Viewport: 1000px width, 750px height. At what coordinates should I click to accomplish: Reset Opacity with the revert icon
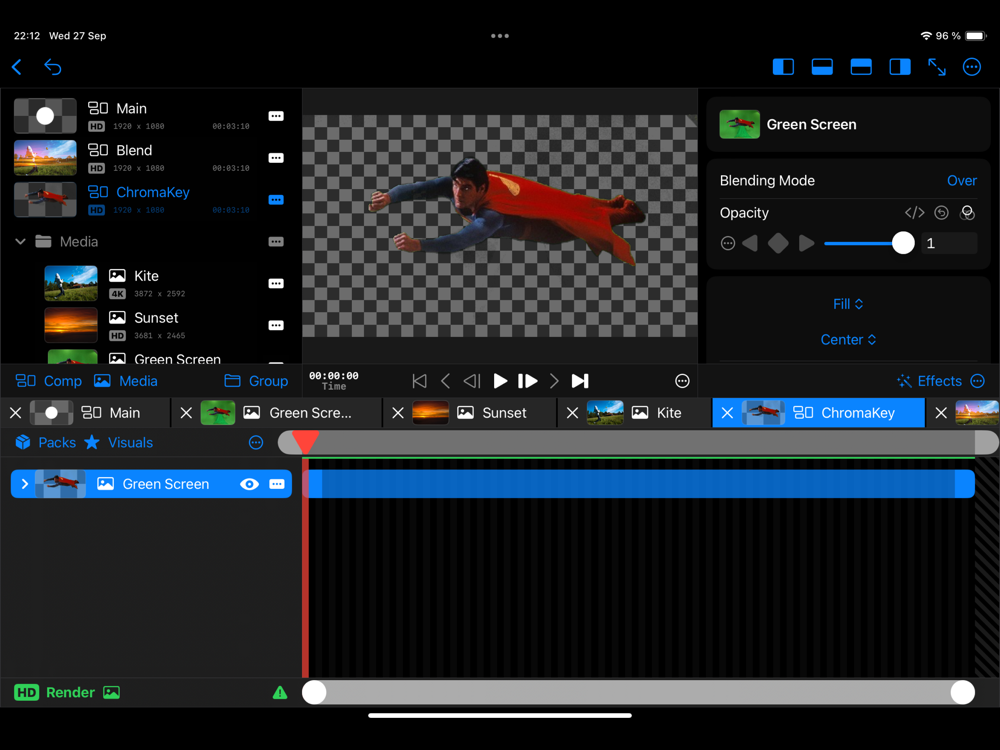pos(941,213)
